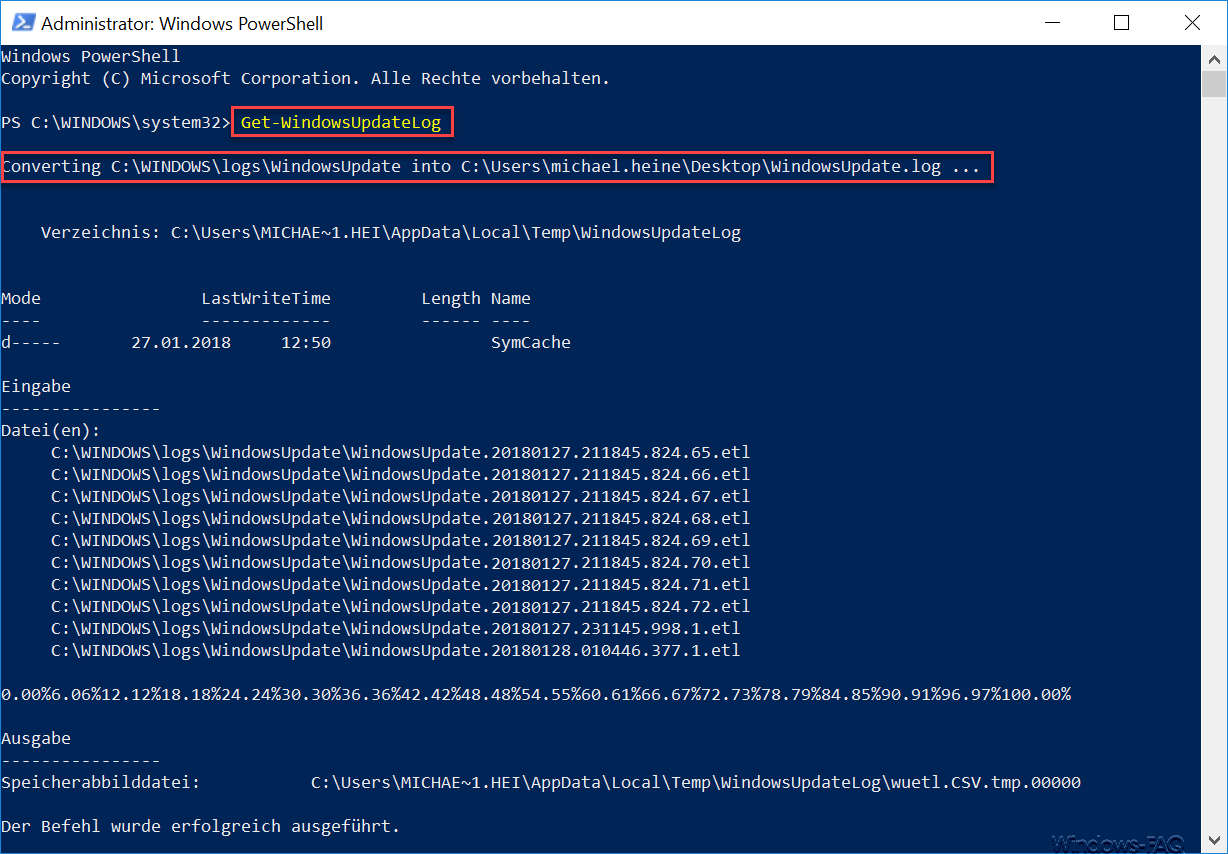Click file path ending 824.65.etl
Screen dimensions: 1228x854
click(401, 452)
